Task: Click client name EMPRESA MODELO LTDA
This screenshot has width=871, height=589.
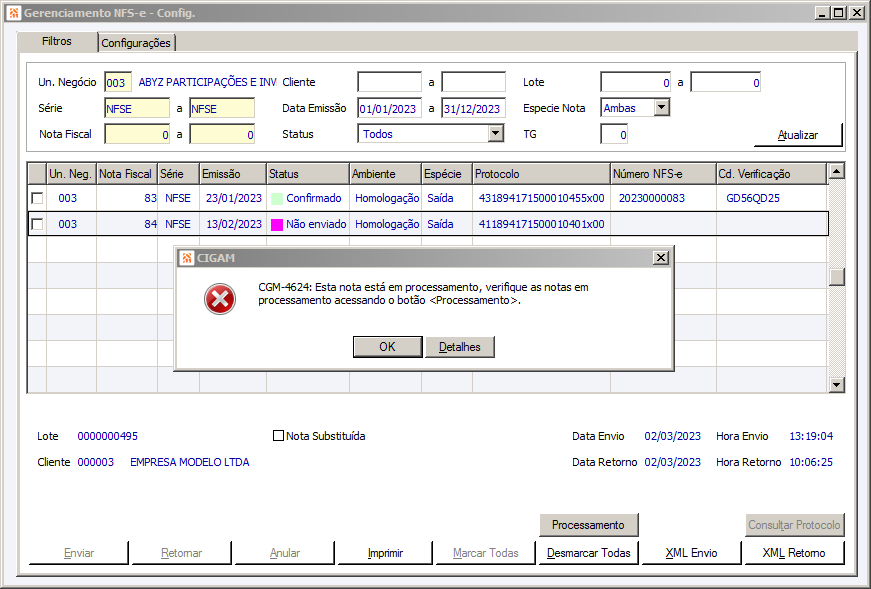Action: 189,462
